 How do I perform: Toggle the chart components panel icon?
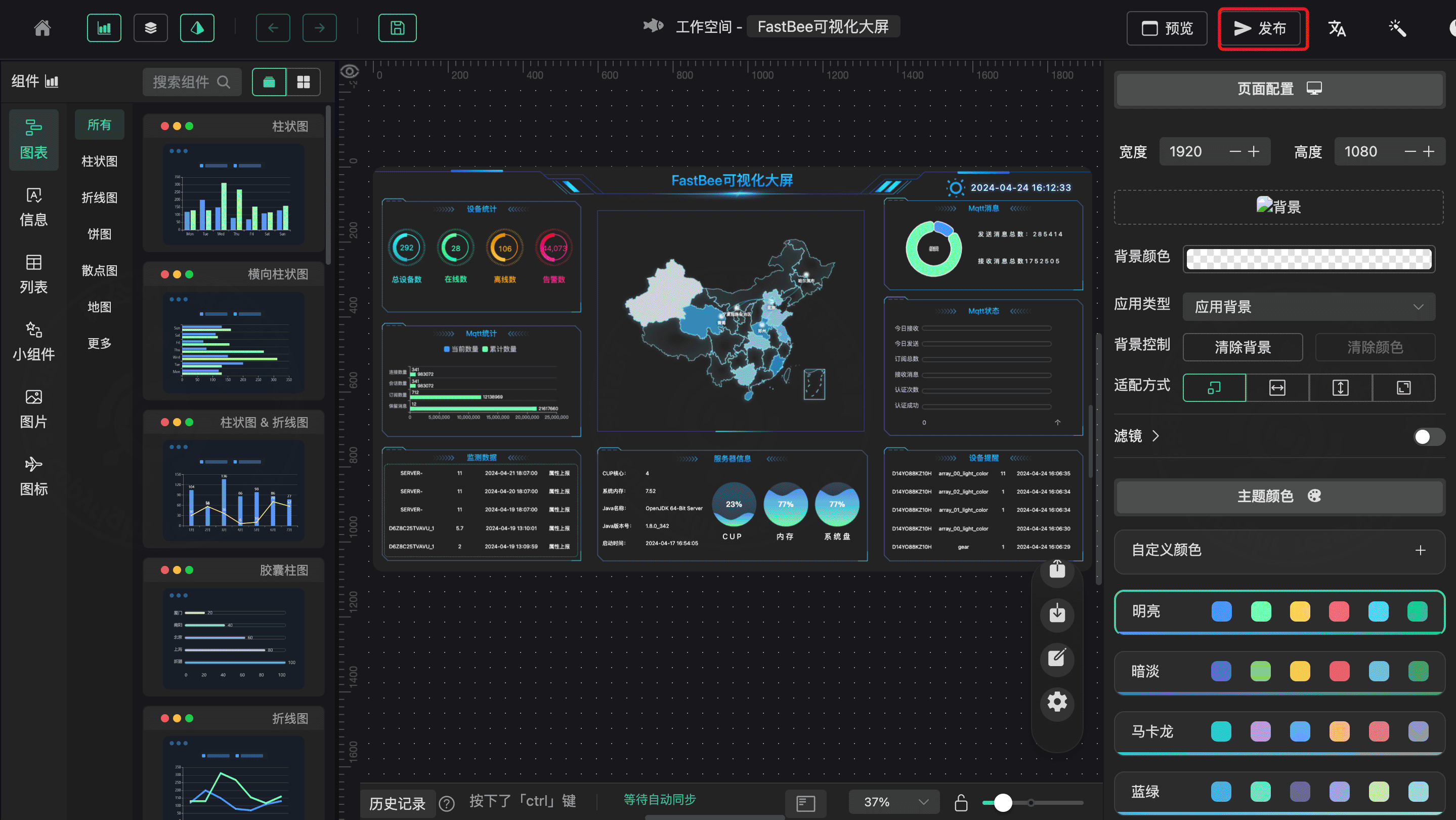click(104, 28)
